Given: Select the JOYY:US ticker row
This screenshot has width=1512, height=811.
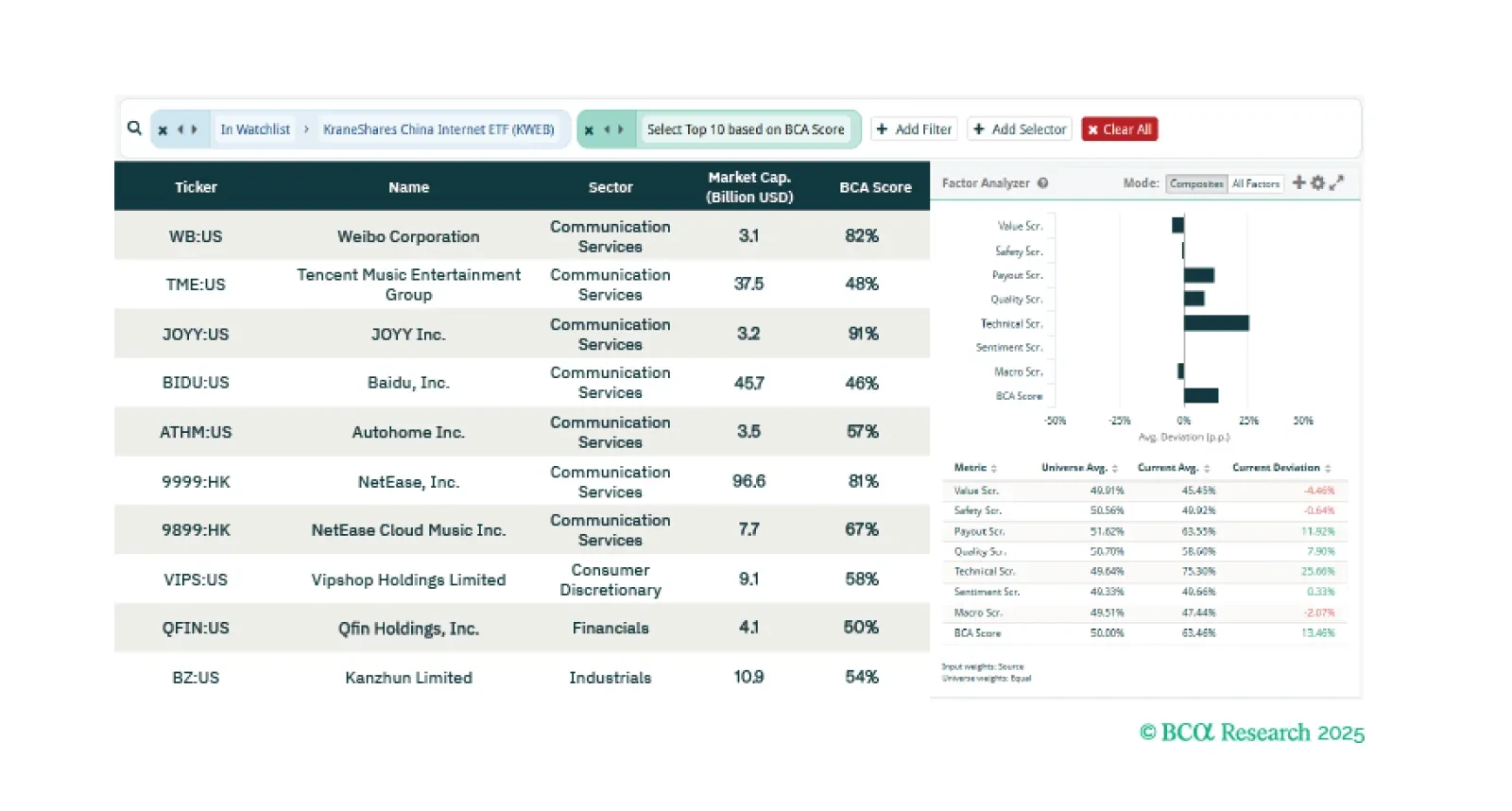Looking at the screenshot, I should [x=196, y=335].
